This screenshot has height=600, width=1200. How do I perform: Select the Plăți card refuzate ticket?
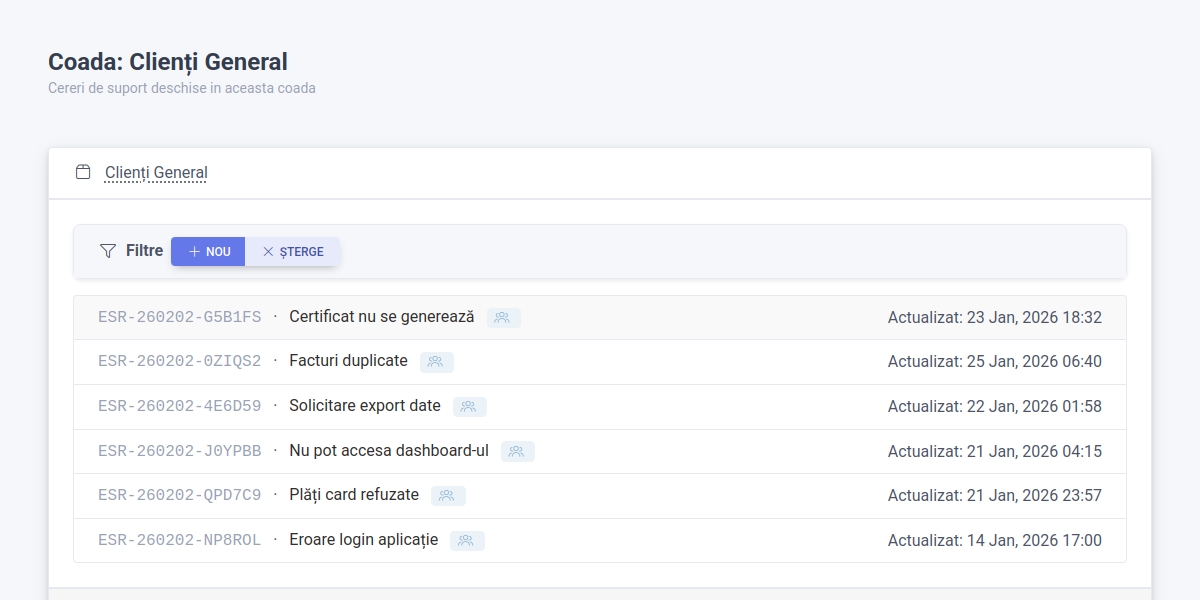pos(353,495)
